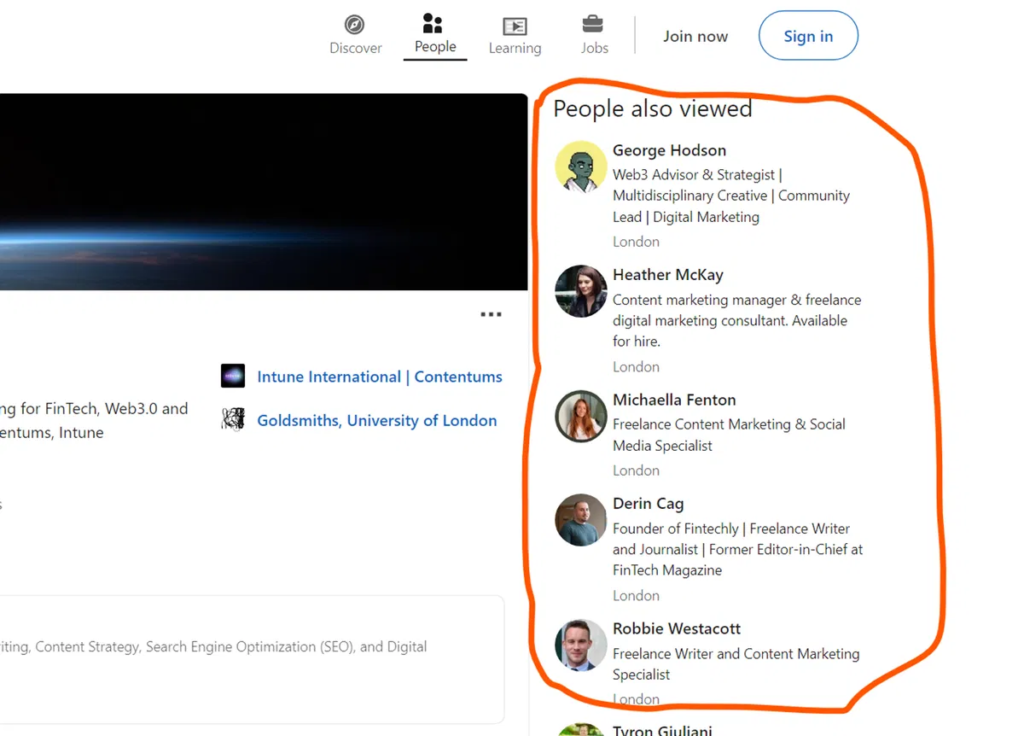Click the Join now button
The height and width of the screenshot is (736, 1024).
695,35
